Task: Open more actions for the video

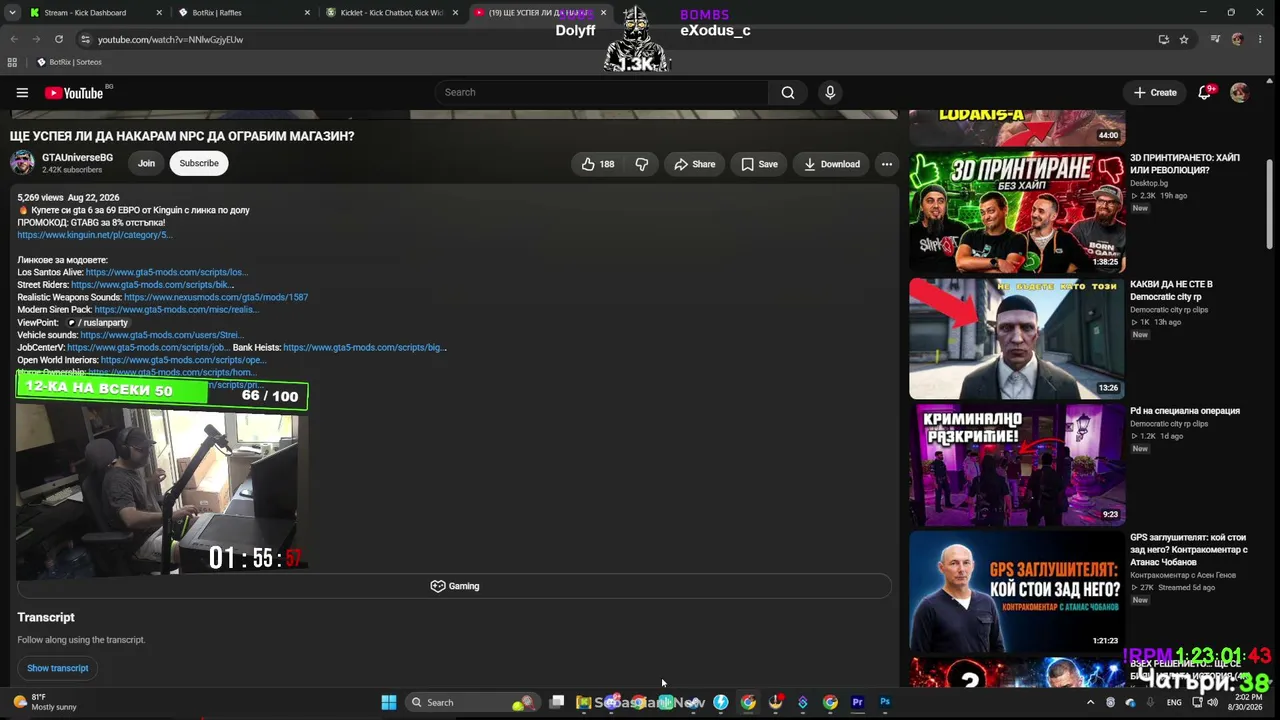Action: click(x=886, y=164)
